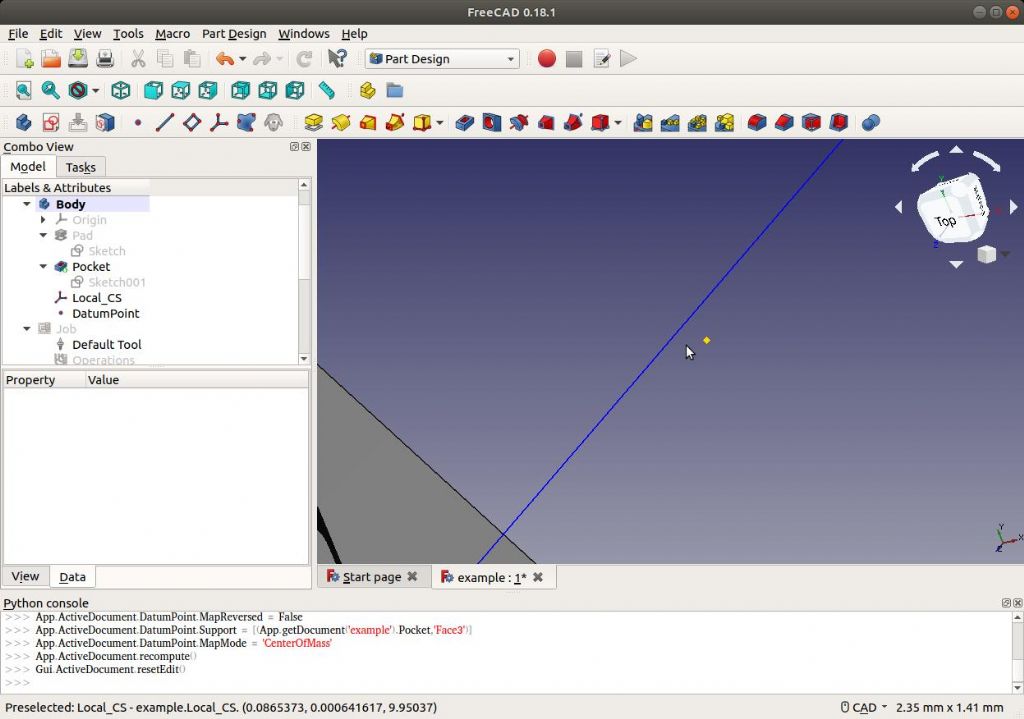Open the additive primitive dropdown arrow

tap(440, 122)
